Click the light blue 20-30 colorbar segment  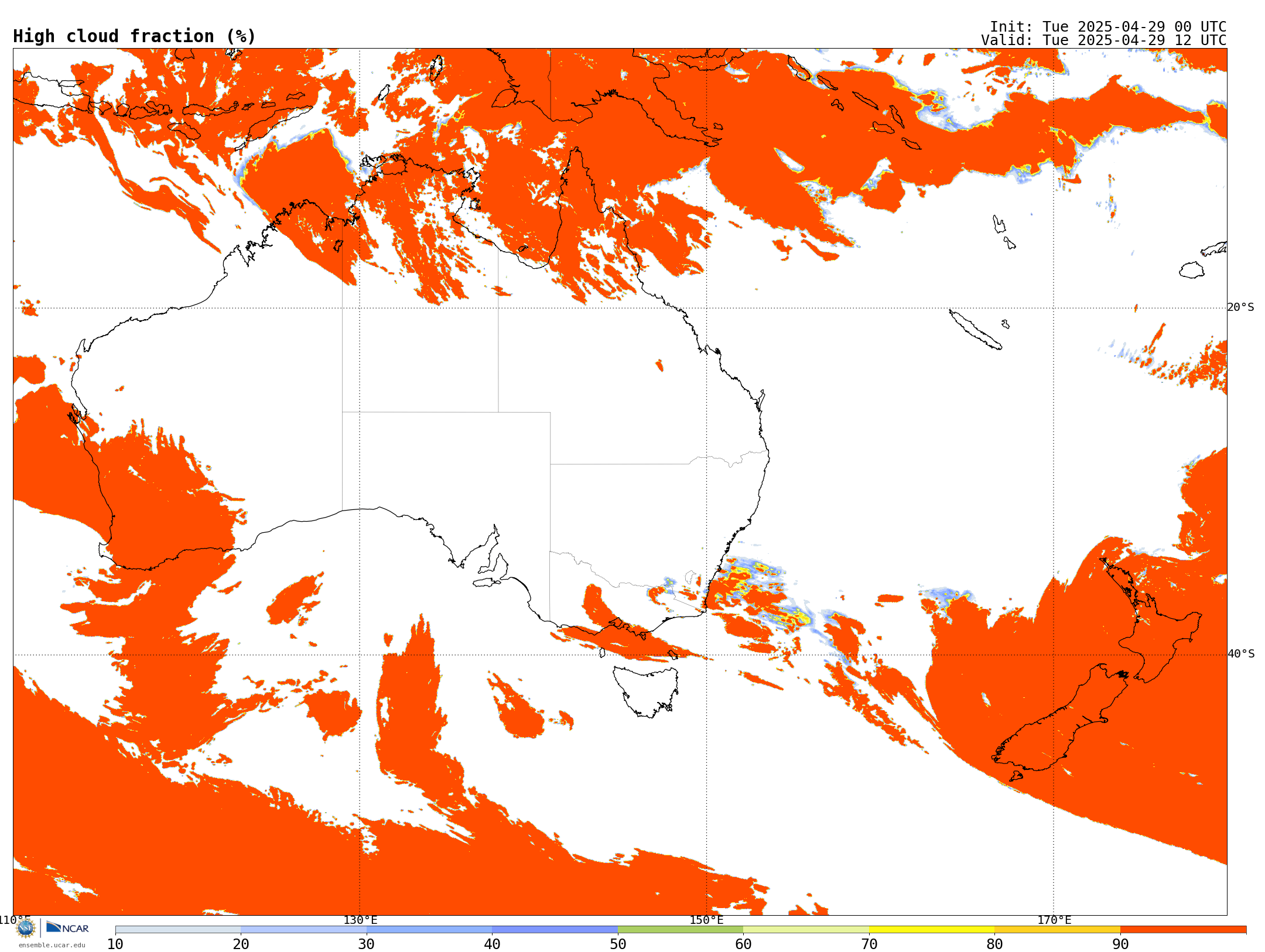pyautogui.click(x=303, y=930)
